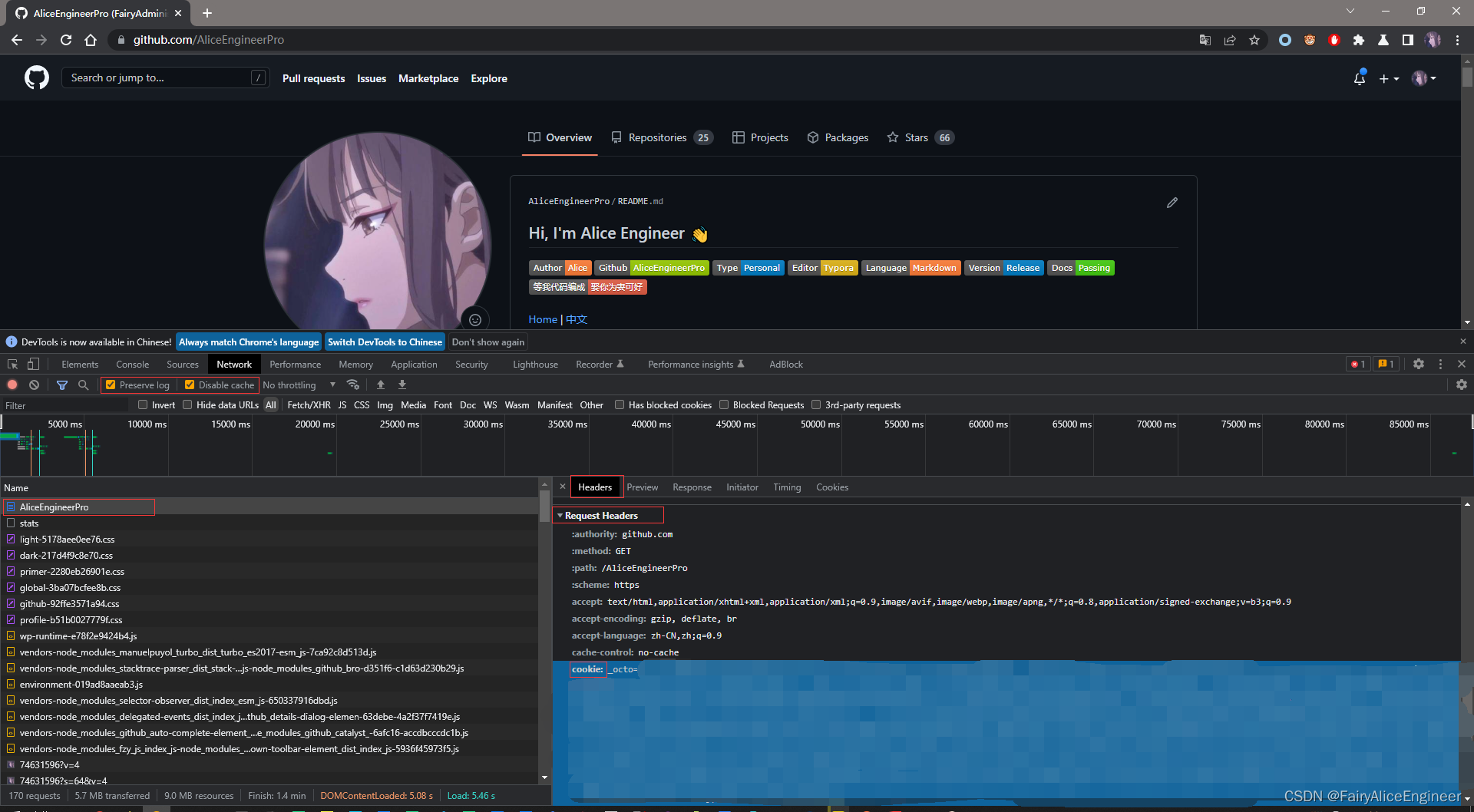Open DevTools customize three-dot menu
This screenshot has height=812, width=1474.
[1440, 364]
